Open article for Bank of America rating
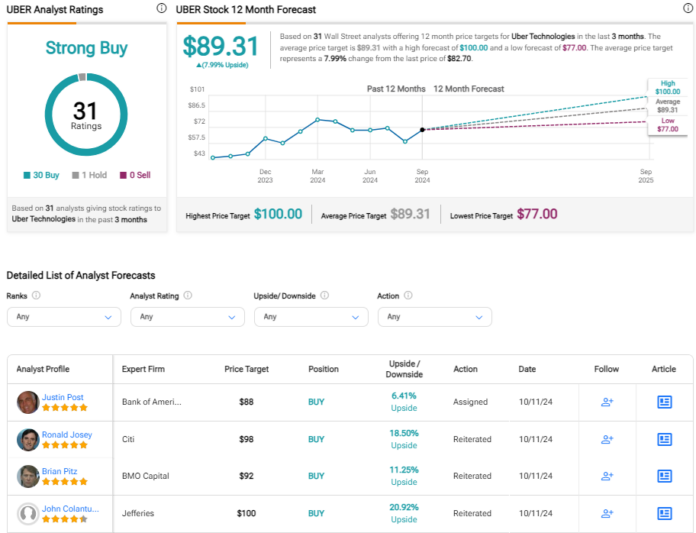Screen dimensions: 696x533 click(664, 402)
